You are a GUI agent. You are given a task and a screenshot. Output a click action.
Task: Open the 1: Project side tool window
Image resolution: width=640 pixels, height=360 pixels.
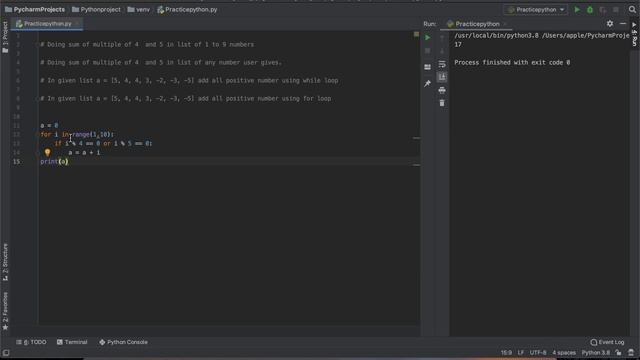click(x=5, y=37)
